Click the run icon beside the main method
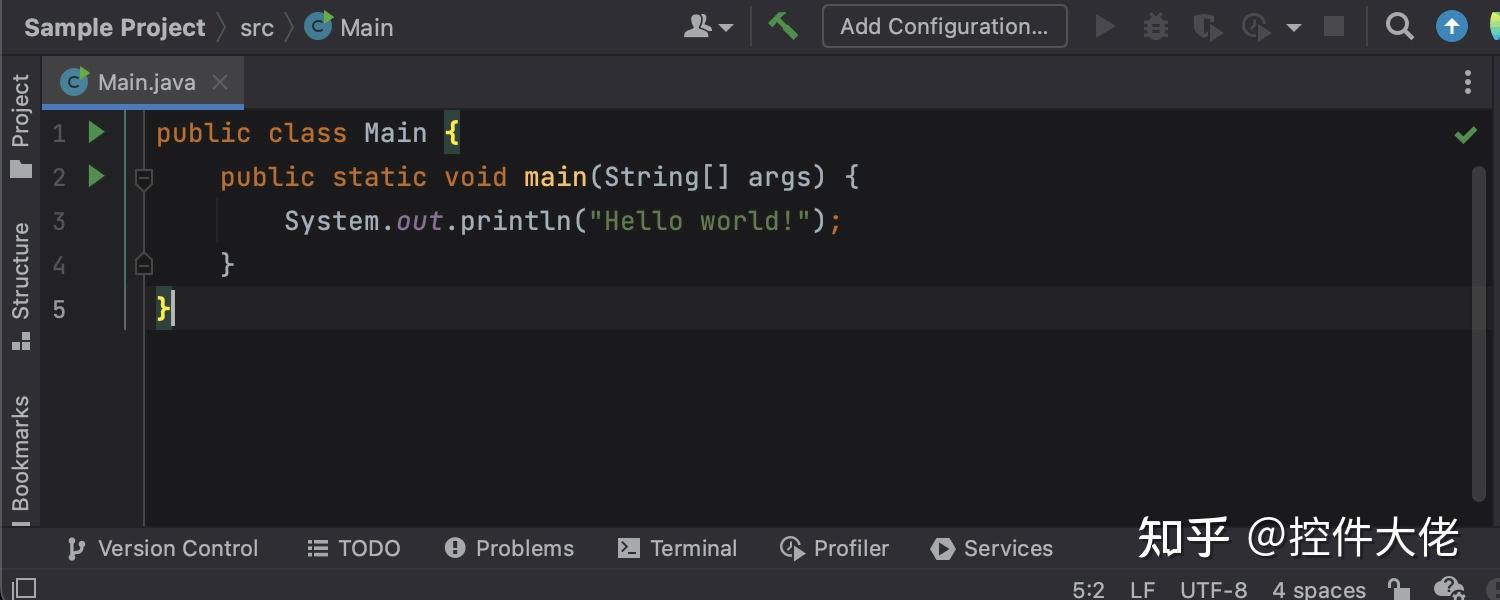The image size is (1500, 600). pyautogui.click(x=95, y=177)
